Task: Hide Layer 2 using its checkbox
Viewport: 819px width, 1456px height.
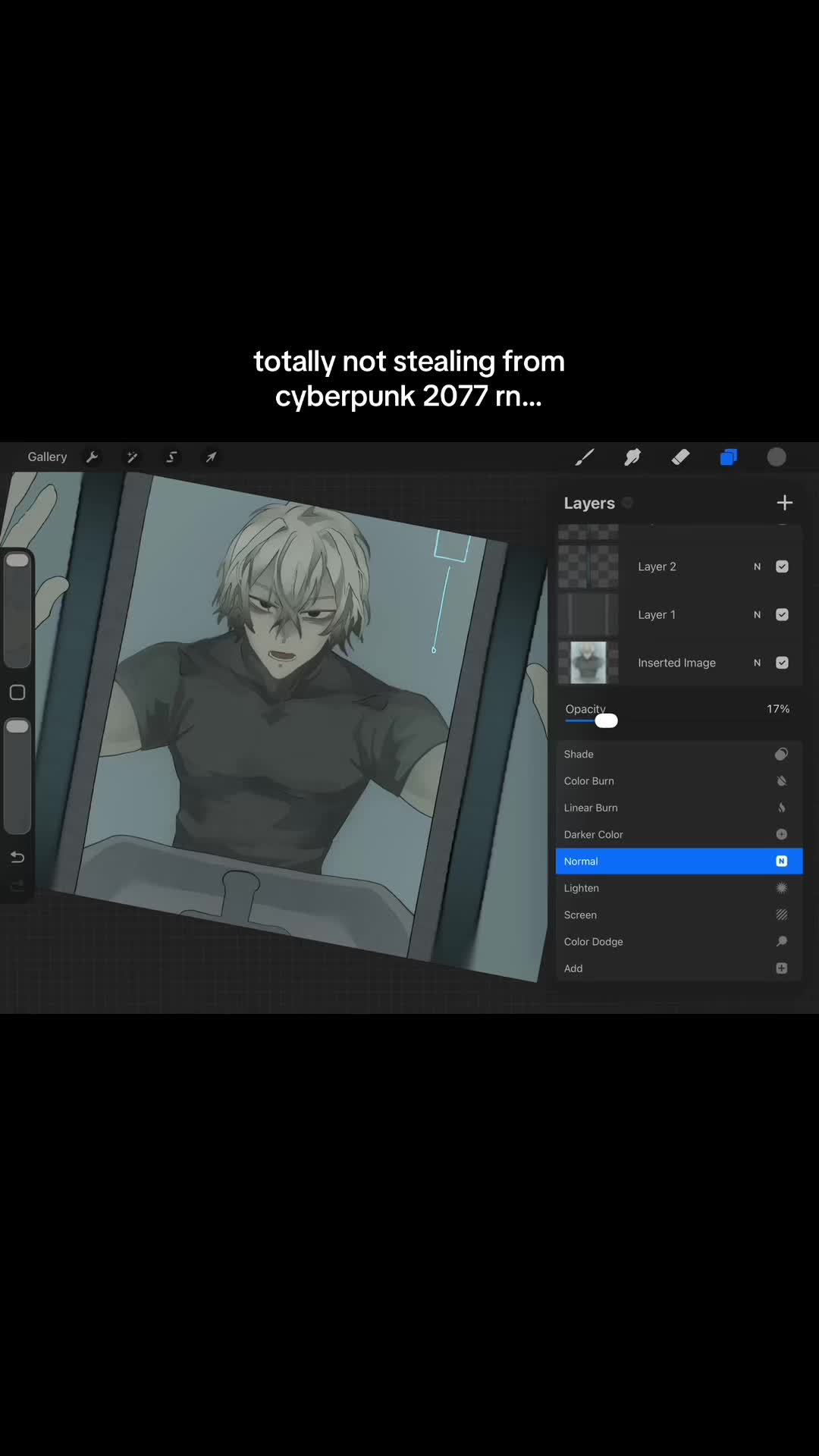Action: (x=783, y=566)
